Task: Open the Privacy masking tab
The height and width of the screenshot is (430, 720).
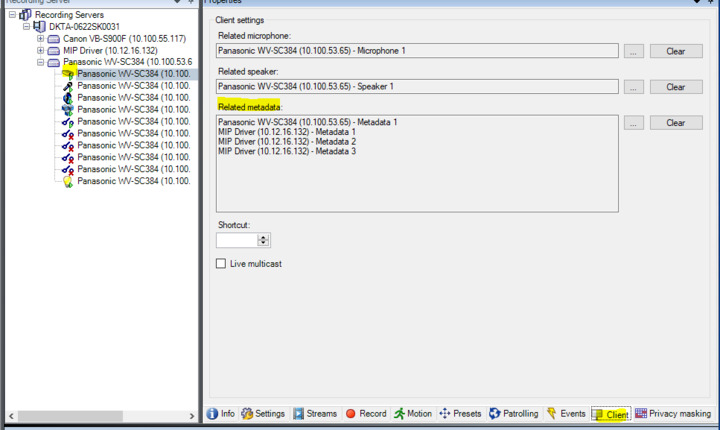Action: pos(673,414)
